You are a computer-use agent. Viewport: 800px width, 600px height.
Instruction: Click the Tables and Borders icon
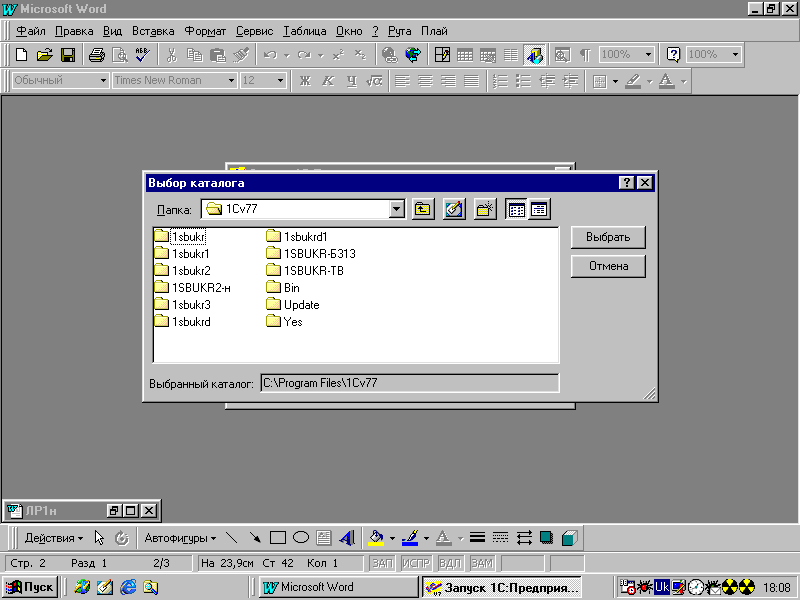(442, 55)
